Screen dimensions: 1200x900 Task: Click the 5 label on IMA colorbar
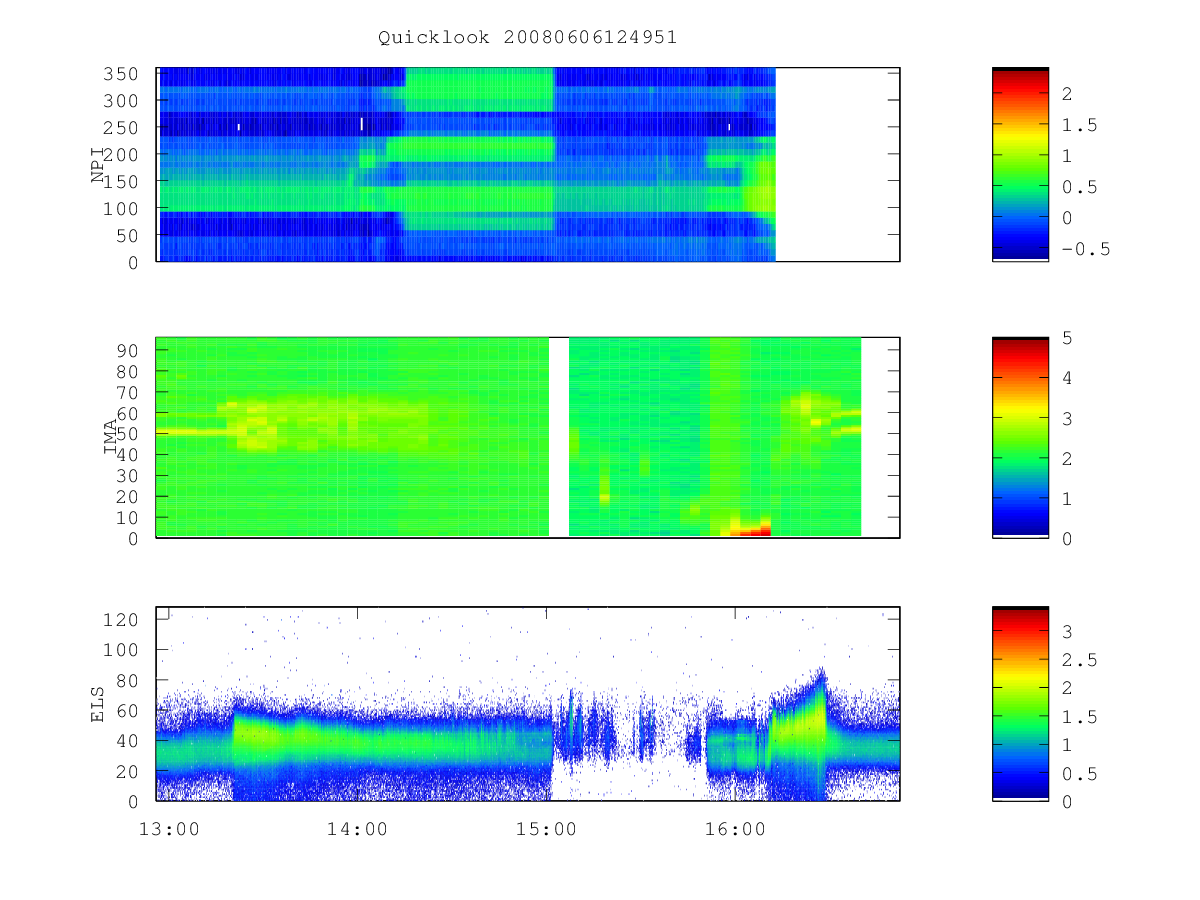1067,338
